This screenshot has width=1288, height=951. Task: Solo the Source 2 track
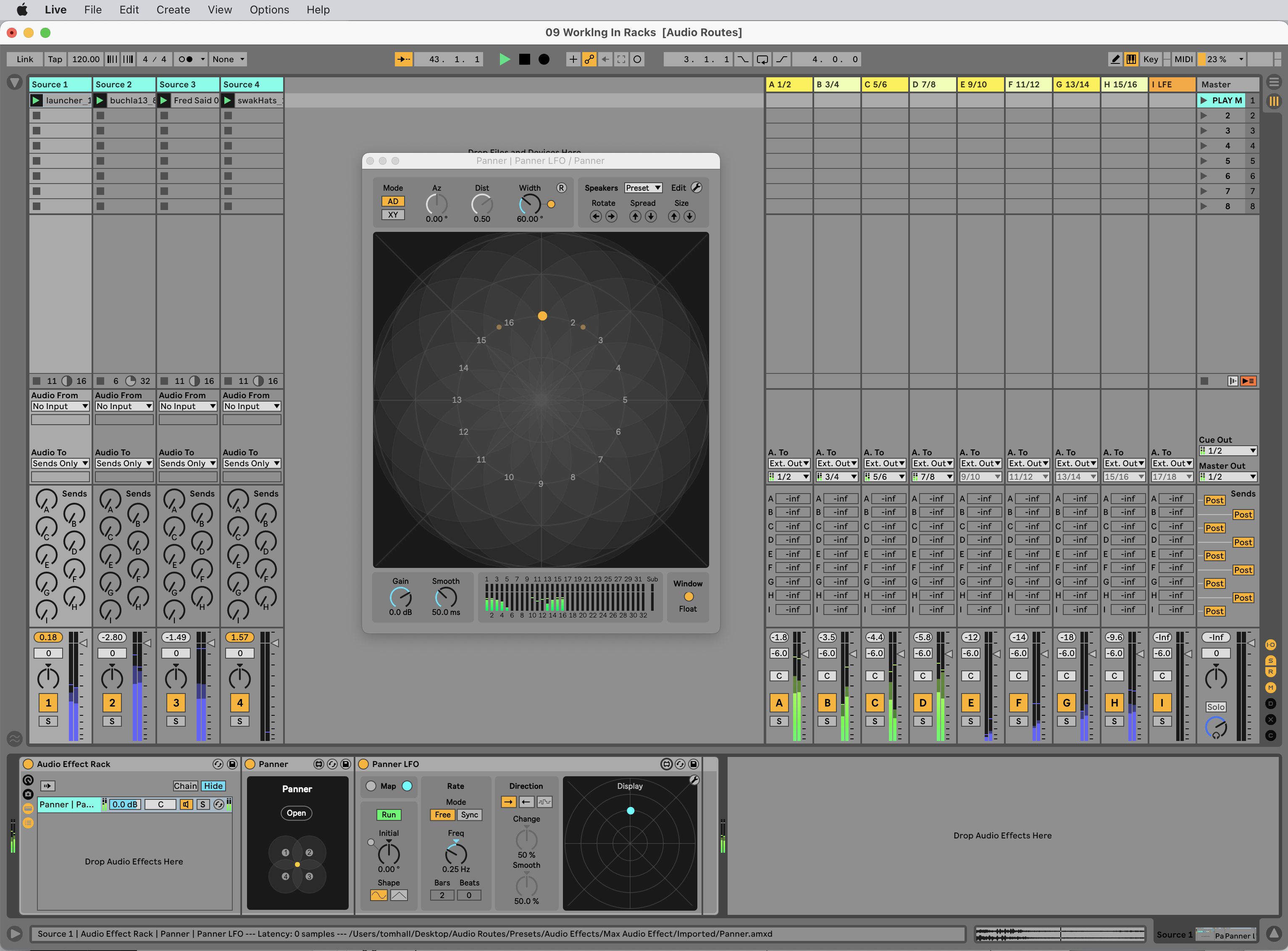pos(112,721)
